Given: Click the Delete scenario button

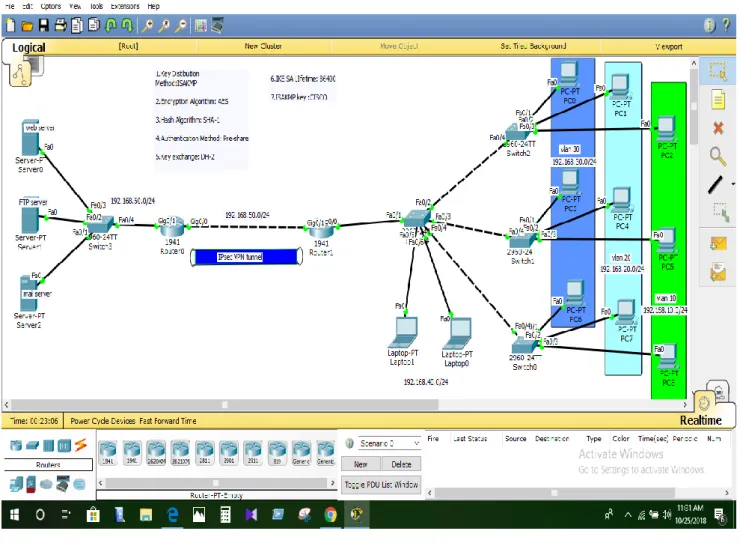Looking at the screenshot, I should click(401, 464).
